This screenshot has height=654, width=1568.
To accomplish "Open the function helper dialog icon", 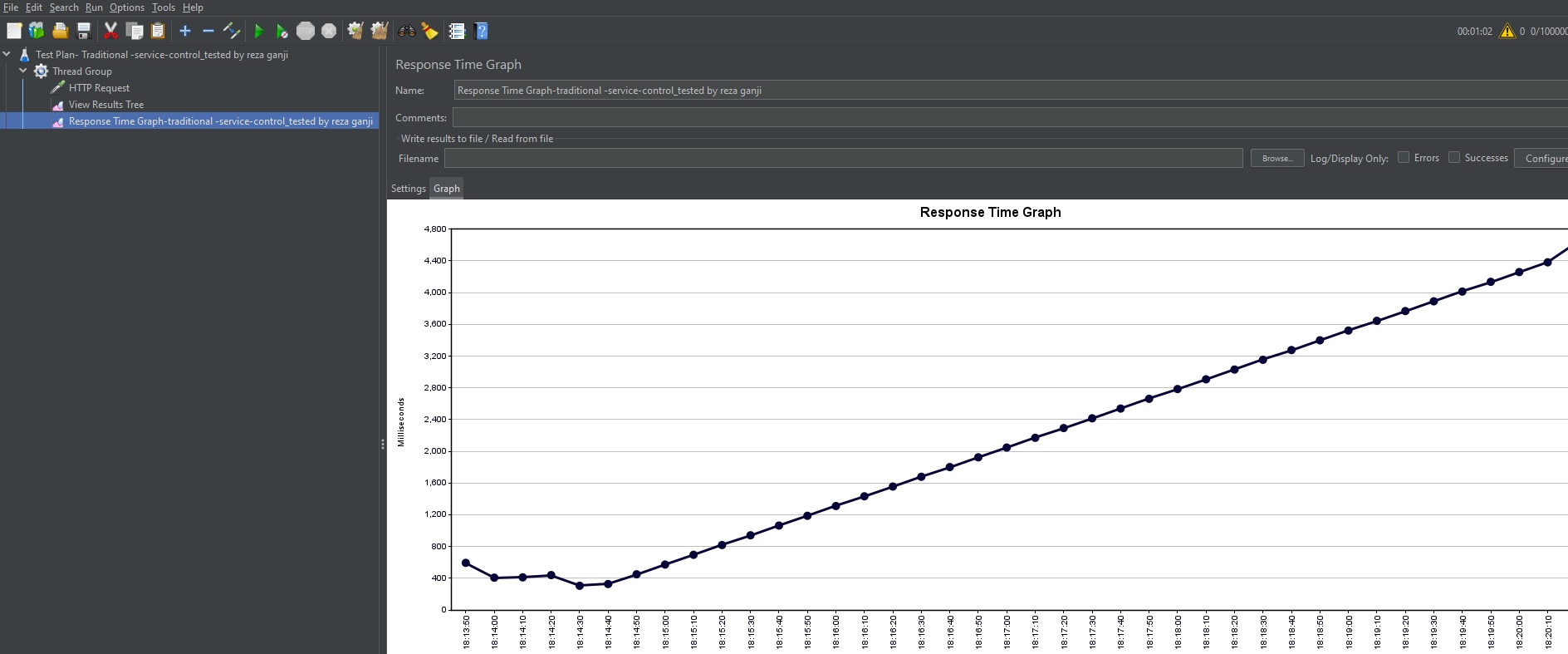I will pyautogui.click(x=457, y=31).
